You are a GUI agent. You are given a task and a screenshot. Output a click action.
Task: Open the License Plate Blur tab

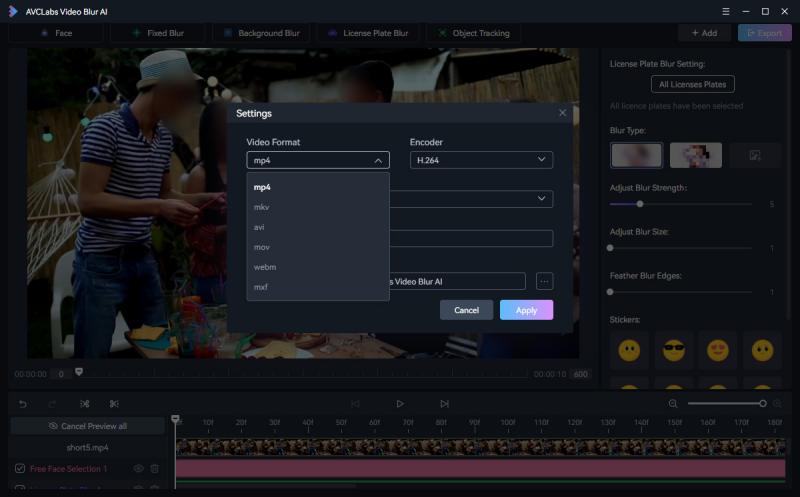pyautogui.click(x=368, y=33)
